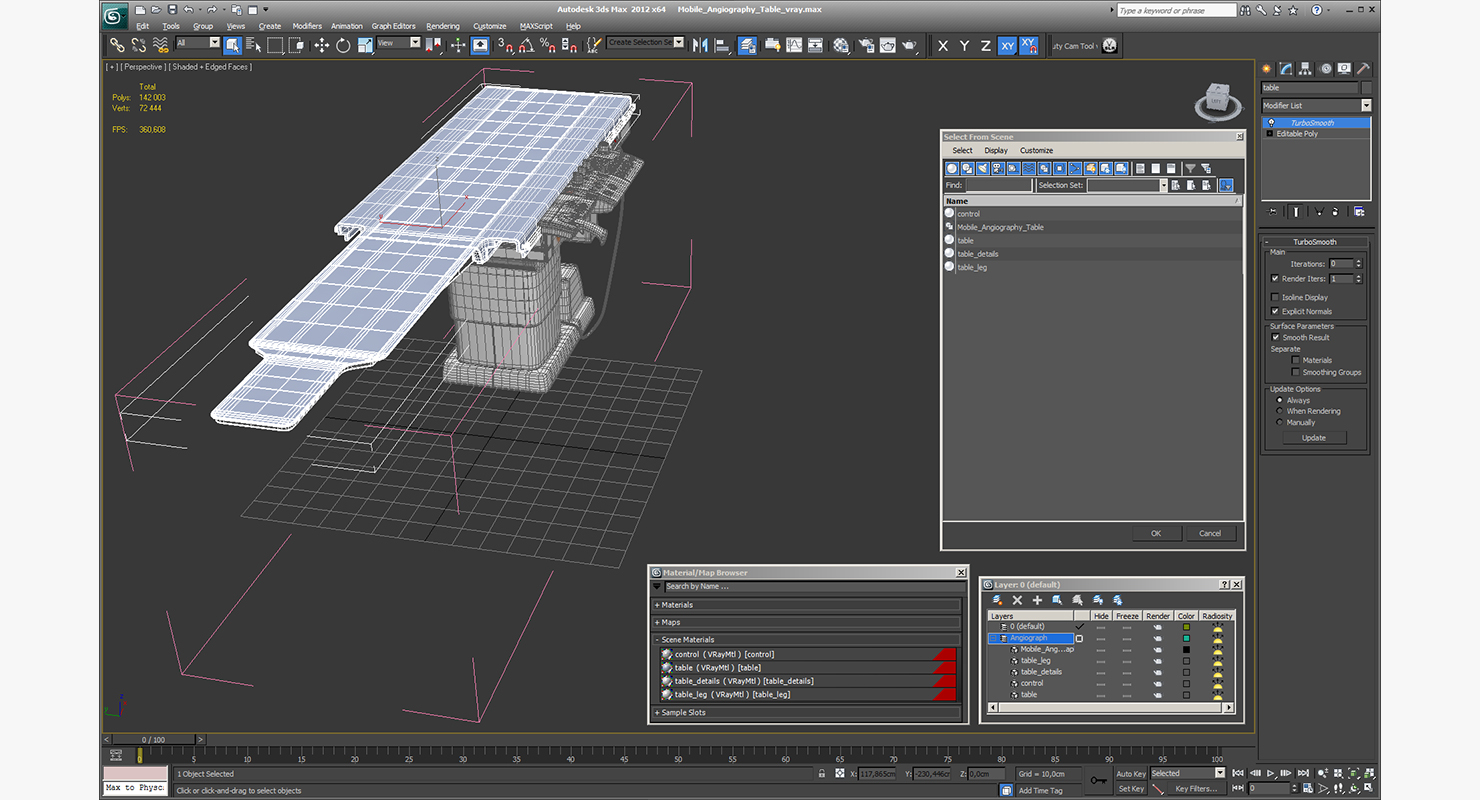Click the Unlink Selection tool

(139, 45)
